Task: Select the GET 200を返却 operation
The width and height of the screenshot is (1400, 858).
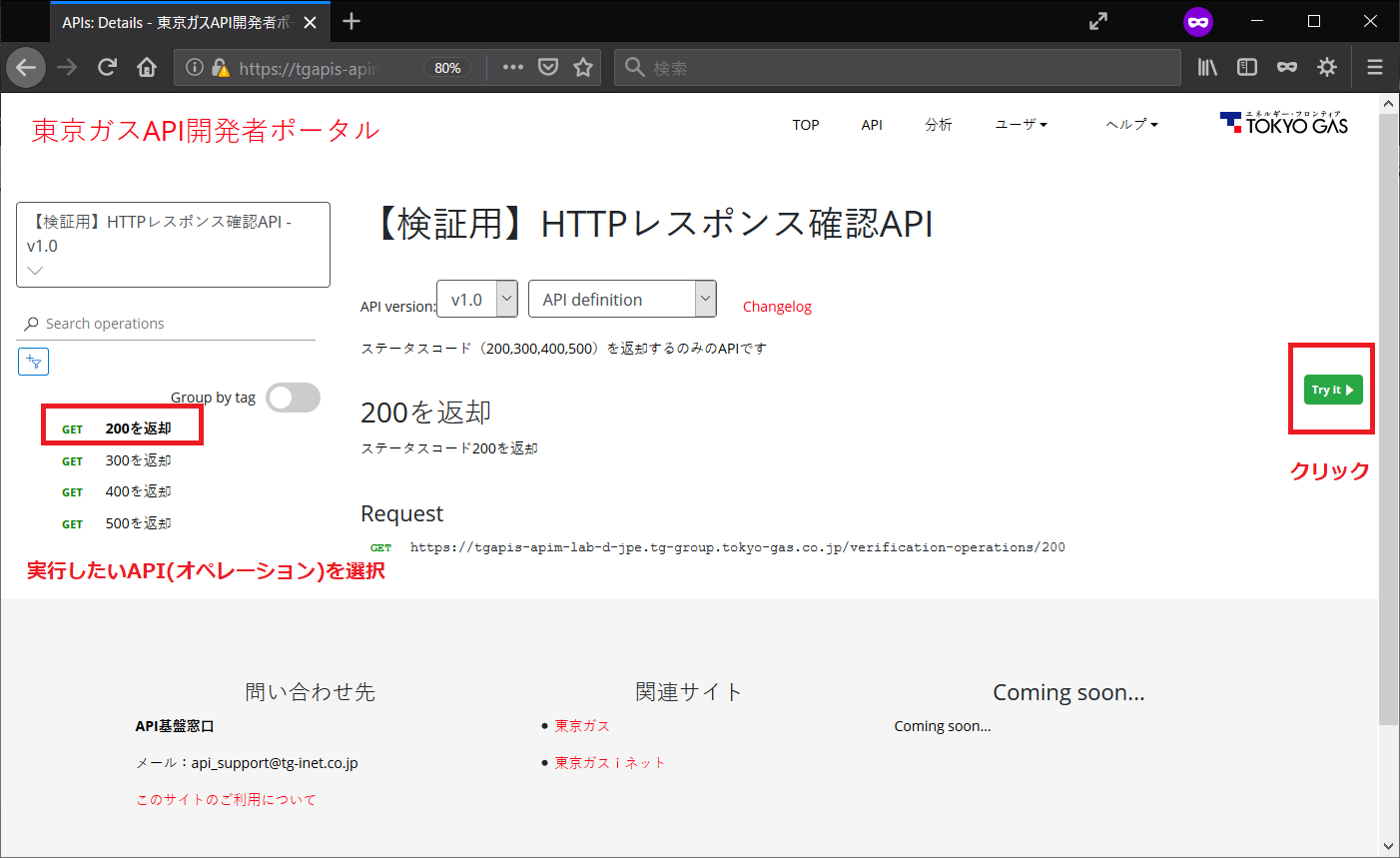Action: tap(116, 429)
